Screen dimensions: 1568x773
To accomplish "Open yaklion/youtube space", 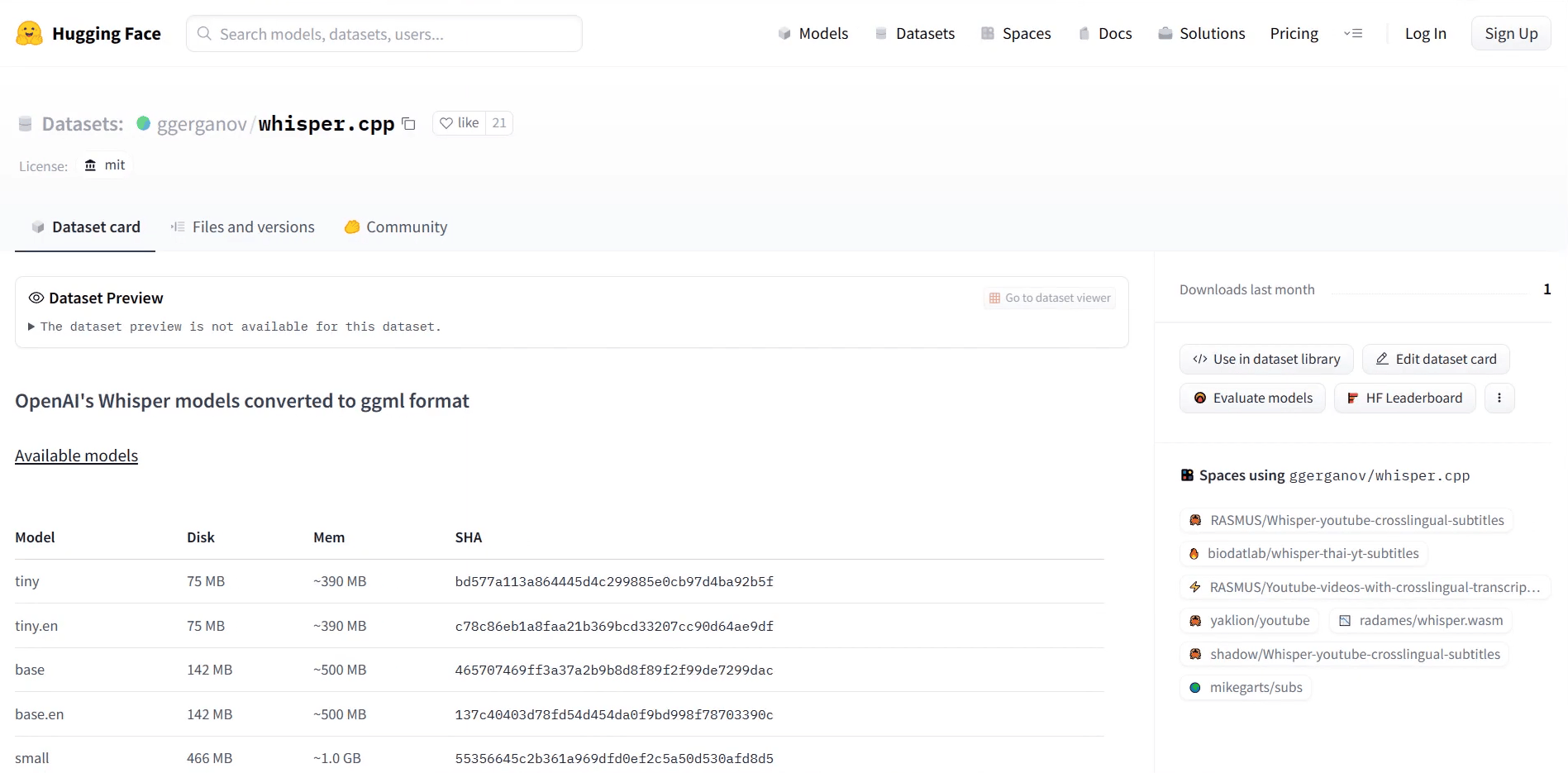I will 1249,620.
